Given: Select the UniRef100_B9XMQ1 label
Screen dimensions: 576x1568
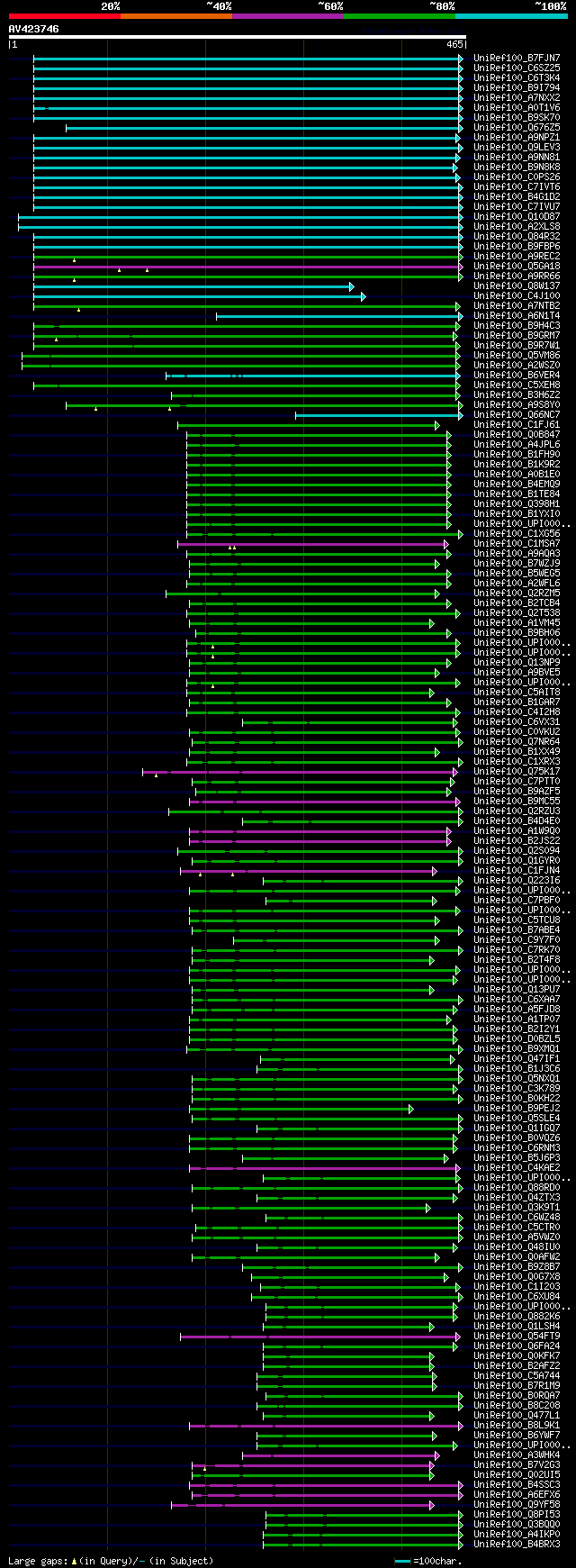Looking at the screenshot, I should click(x=517, y=1048).
